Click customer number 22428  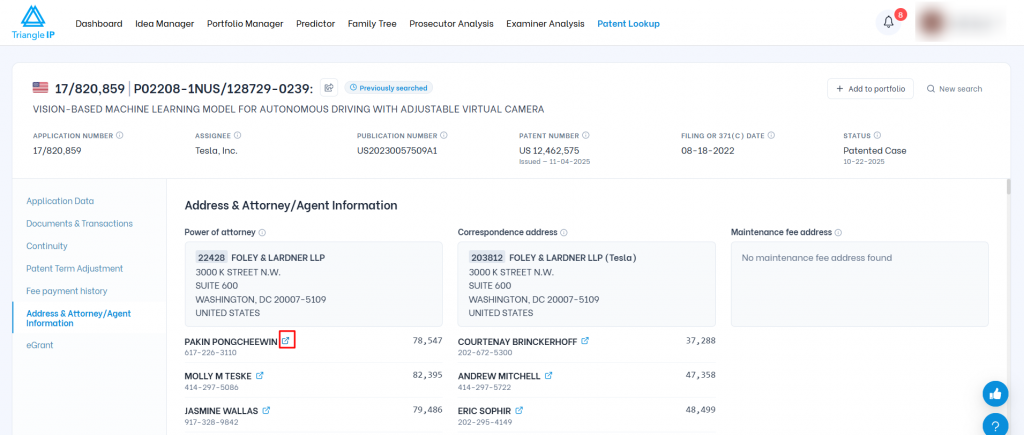[x=212, y=258]
